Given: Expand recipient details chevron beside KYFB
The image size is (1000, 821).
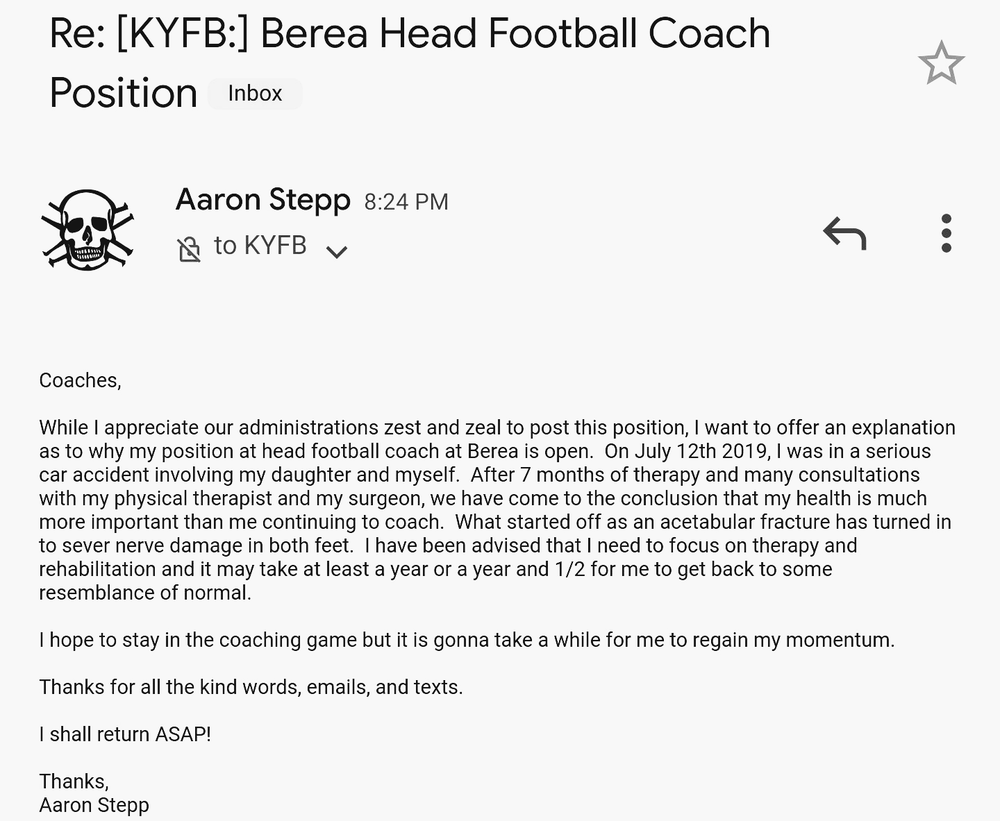Looking at the screenshot, I should [337, 251].
